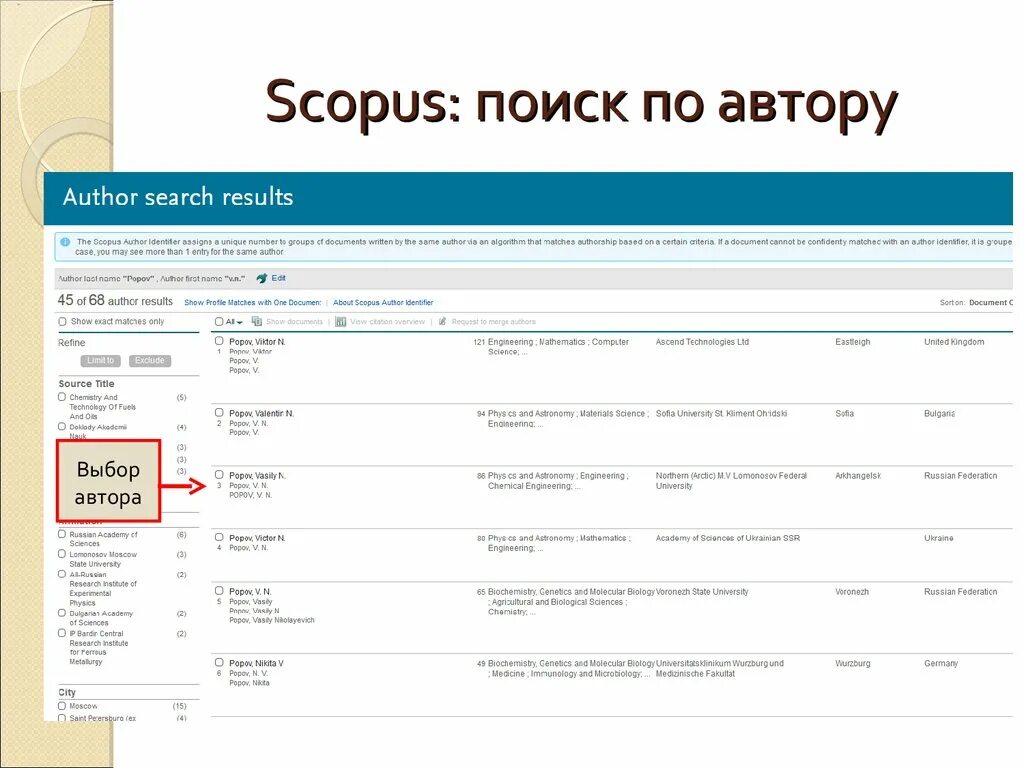Click document count 94 for Valentin Popov
Viewport: 1024px width, 768px height.
point(481,413)
